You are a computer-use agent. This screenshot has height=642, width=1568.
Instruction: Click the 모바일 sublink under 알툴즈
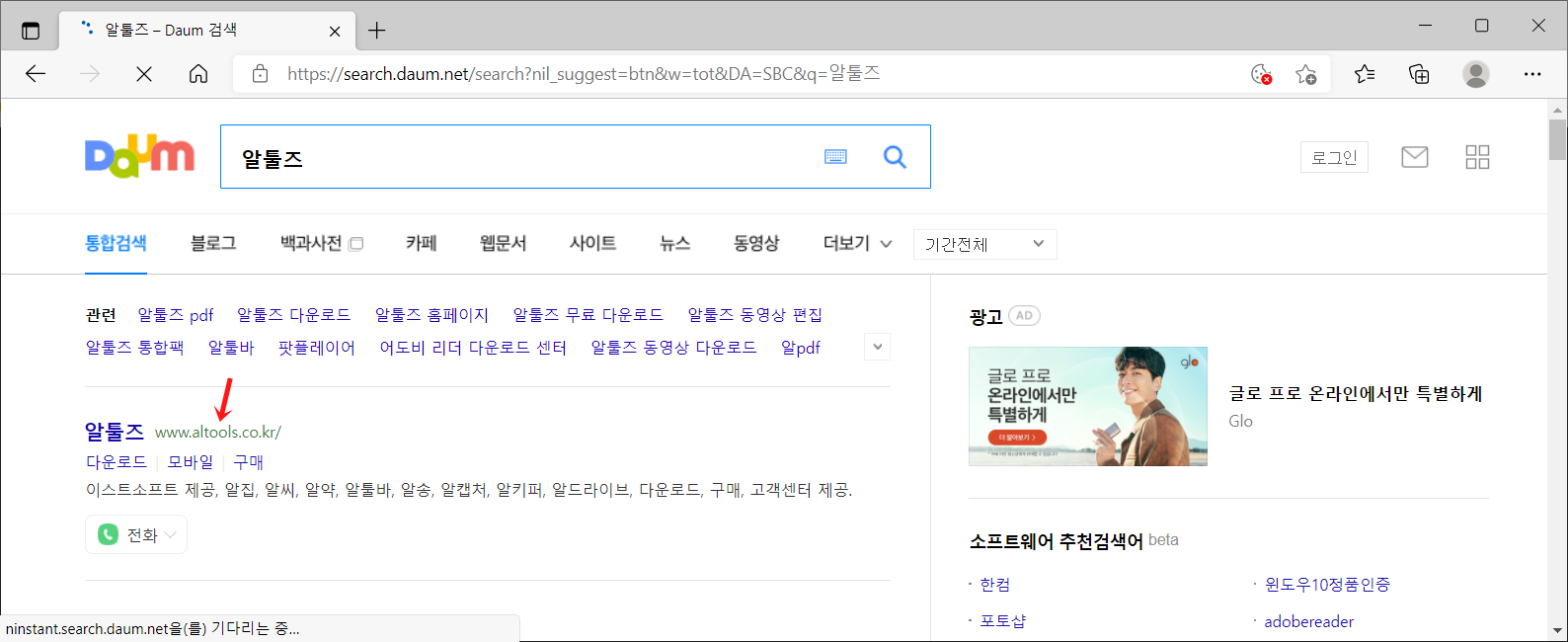(x=191, y=461)
